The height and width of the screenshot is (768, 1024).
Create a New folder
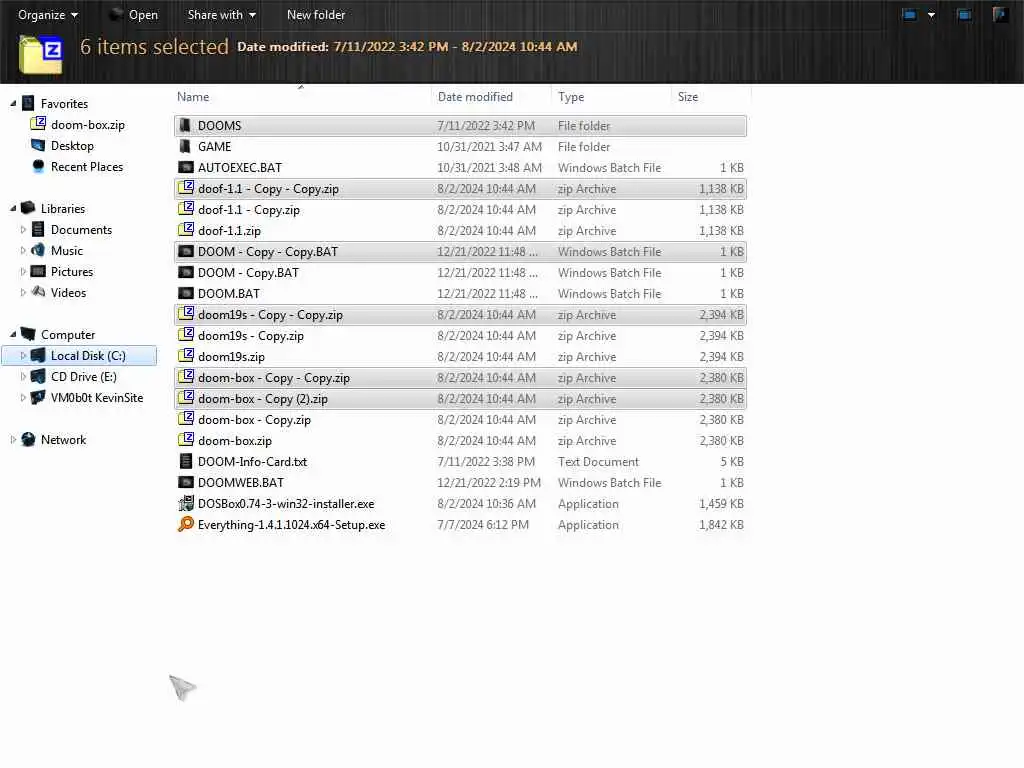pos(315,14)
